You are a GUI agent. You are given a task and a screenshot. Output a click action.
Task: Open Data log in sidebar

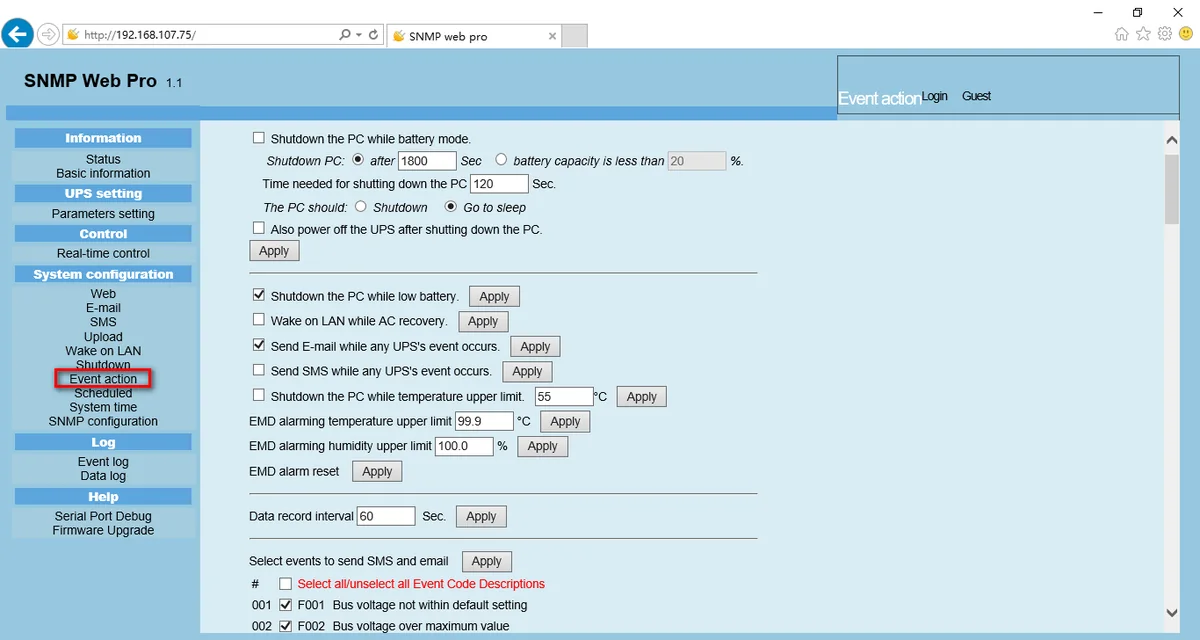pos(103,476)
